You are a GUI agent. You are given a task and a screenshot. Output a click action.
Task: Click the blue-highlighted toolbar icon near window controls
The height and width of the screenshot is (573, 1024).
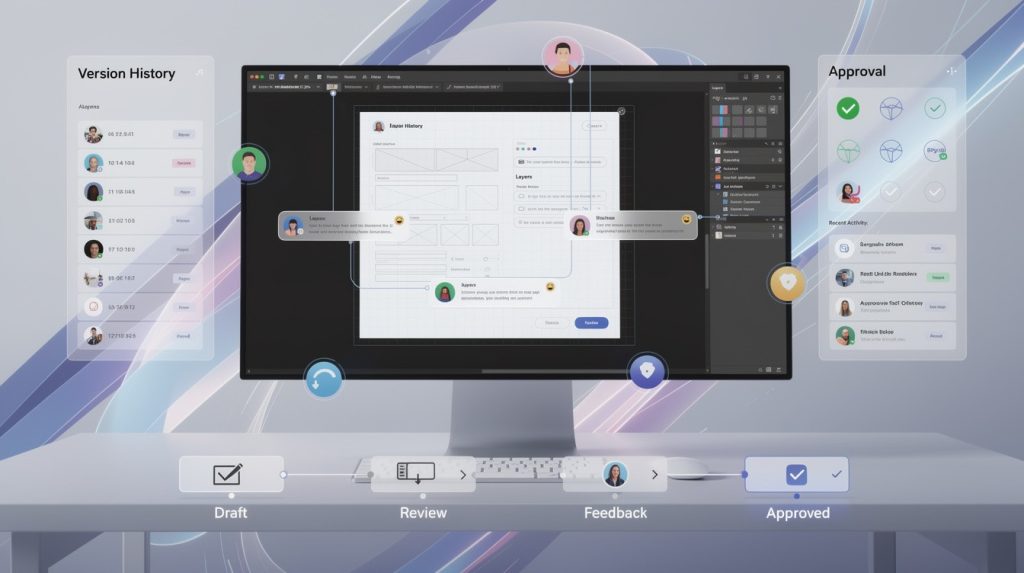(281, 77)
